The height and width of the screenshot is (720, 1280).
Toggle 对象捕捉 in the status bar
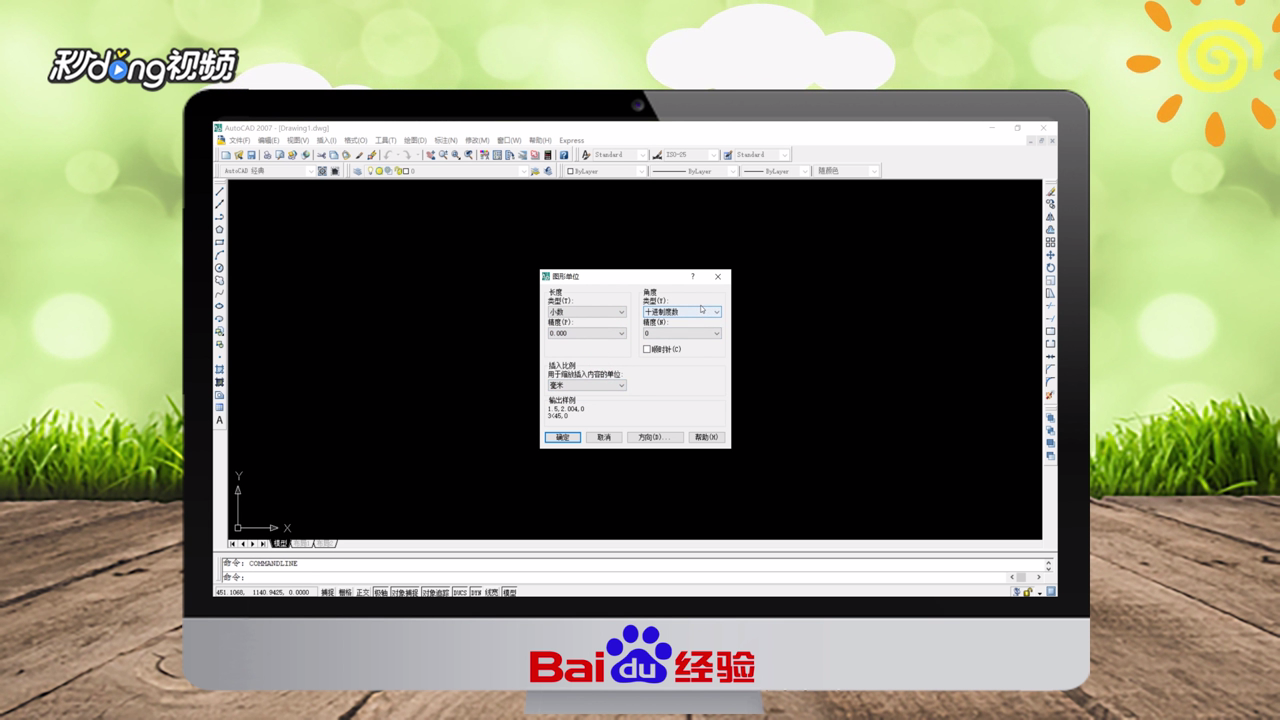pos(403,590)
